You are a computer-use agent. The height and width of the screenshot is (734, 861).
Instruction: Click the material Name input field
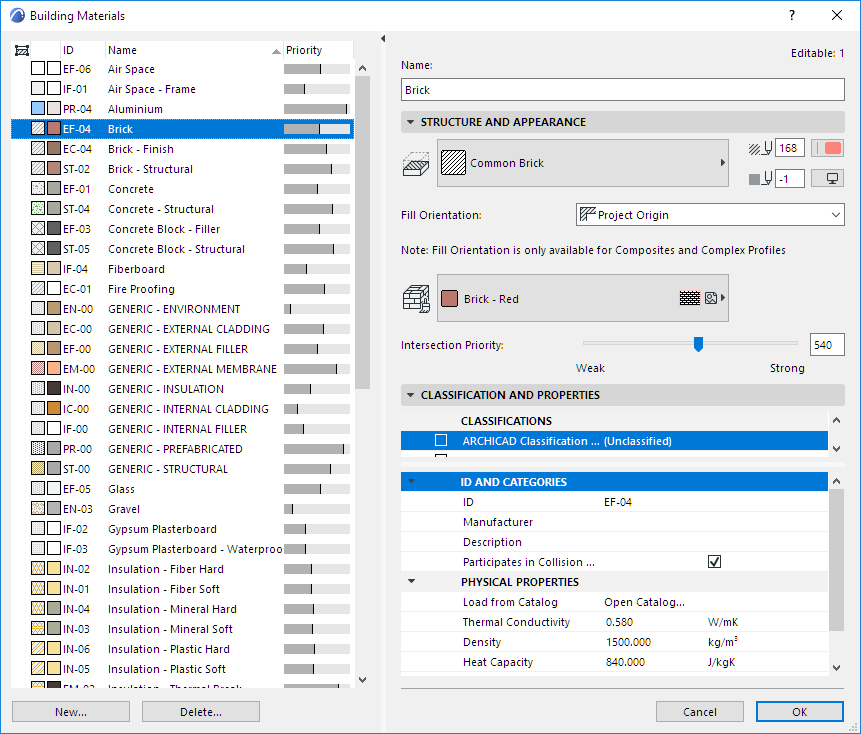pos(623,89)
